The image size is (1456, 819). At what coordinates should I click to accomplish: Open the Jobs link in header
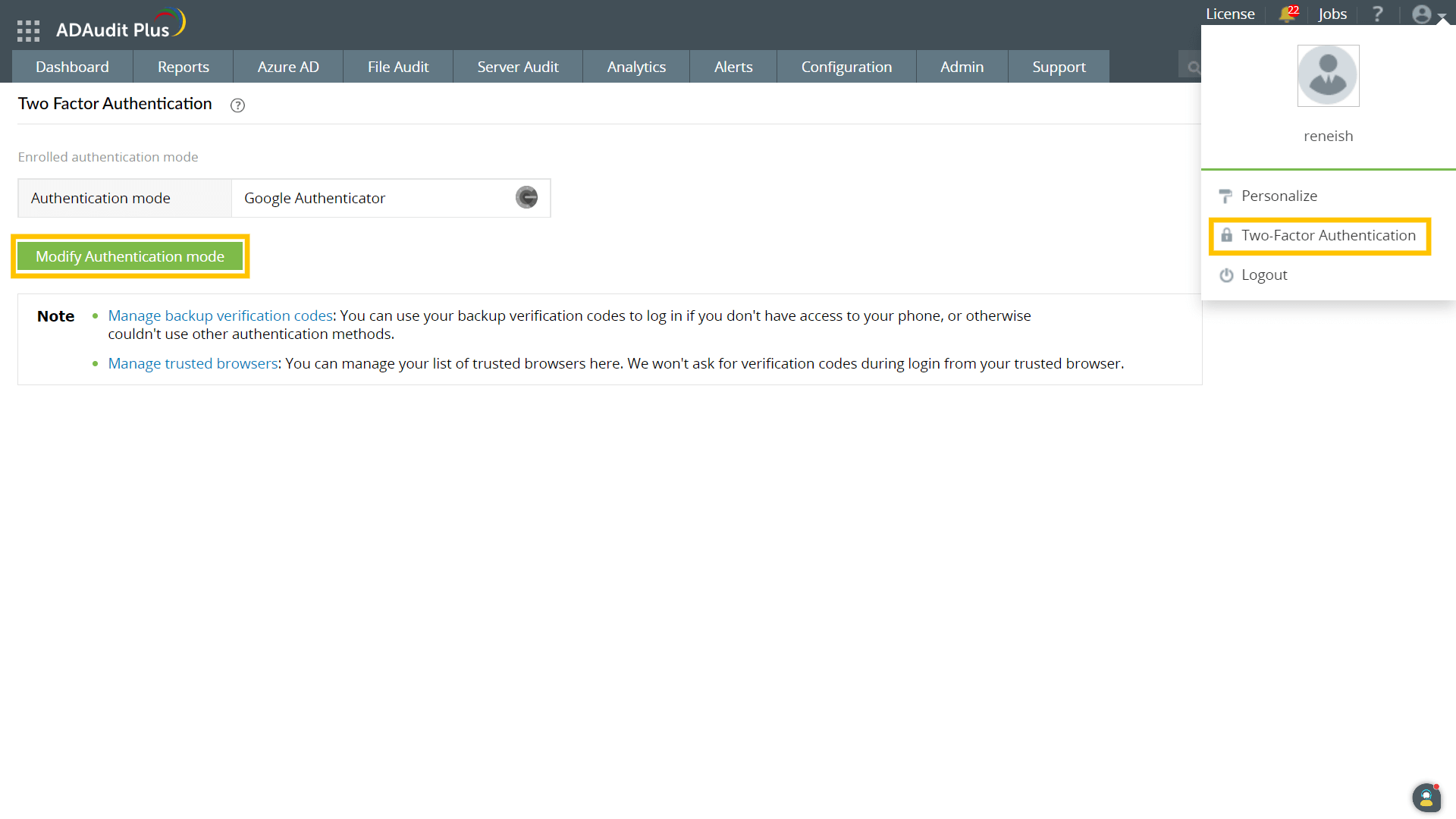1332,14
